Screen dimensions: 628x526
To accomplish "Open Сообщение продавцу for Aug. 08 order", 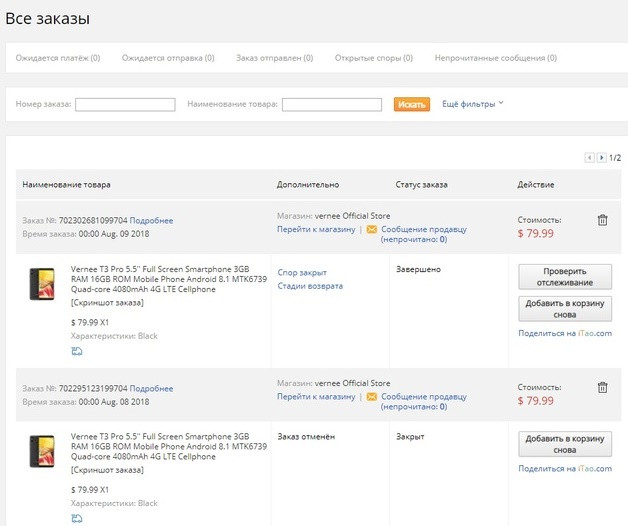I will click(x=424, y=401).
